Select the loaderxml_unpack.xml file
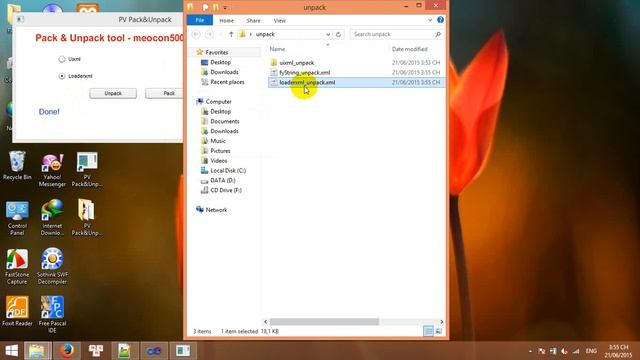 357,82
